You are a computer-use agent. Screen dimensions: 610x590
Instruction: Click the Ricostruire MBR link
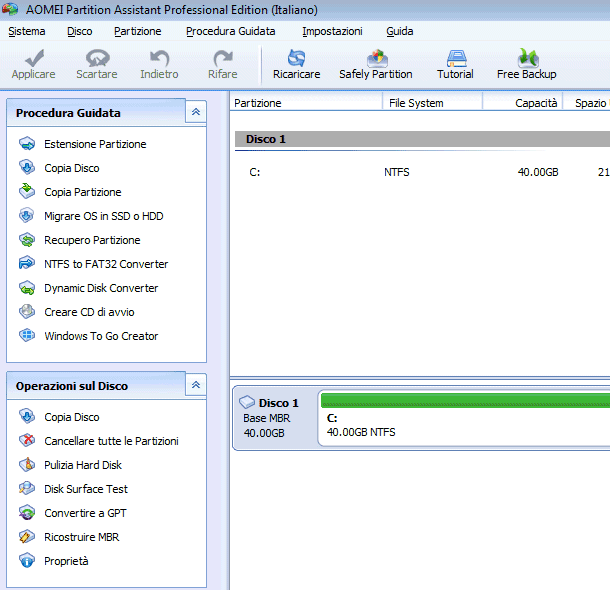pos(82,537)
